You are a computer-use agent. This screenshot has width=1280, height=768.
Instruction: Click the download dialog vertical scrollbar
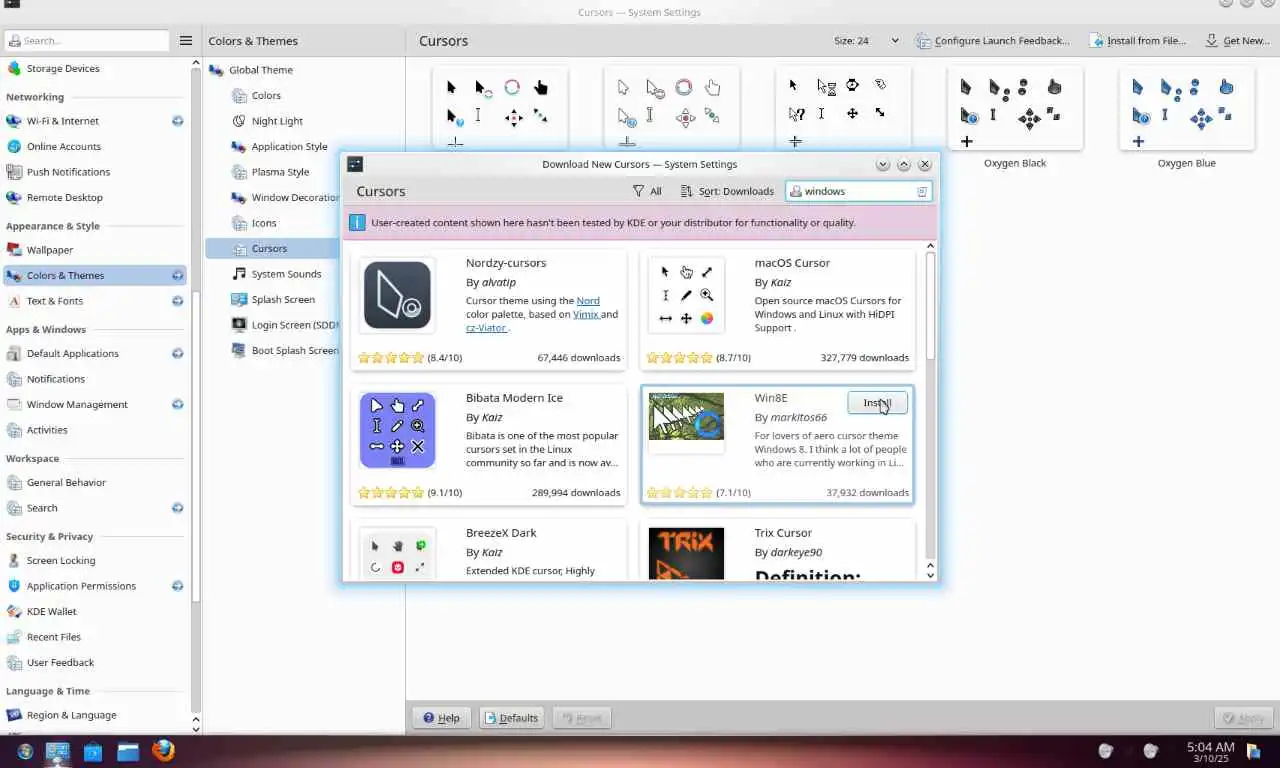930,305
